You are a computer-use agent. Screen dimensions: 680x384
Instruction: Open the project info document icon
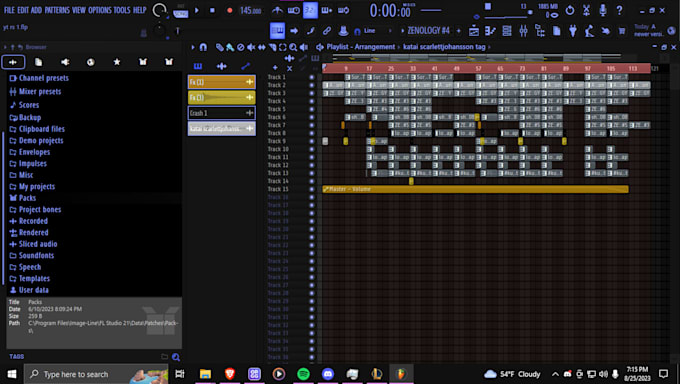556,31
